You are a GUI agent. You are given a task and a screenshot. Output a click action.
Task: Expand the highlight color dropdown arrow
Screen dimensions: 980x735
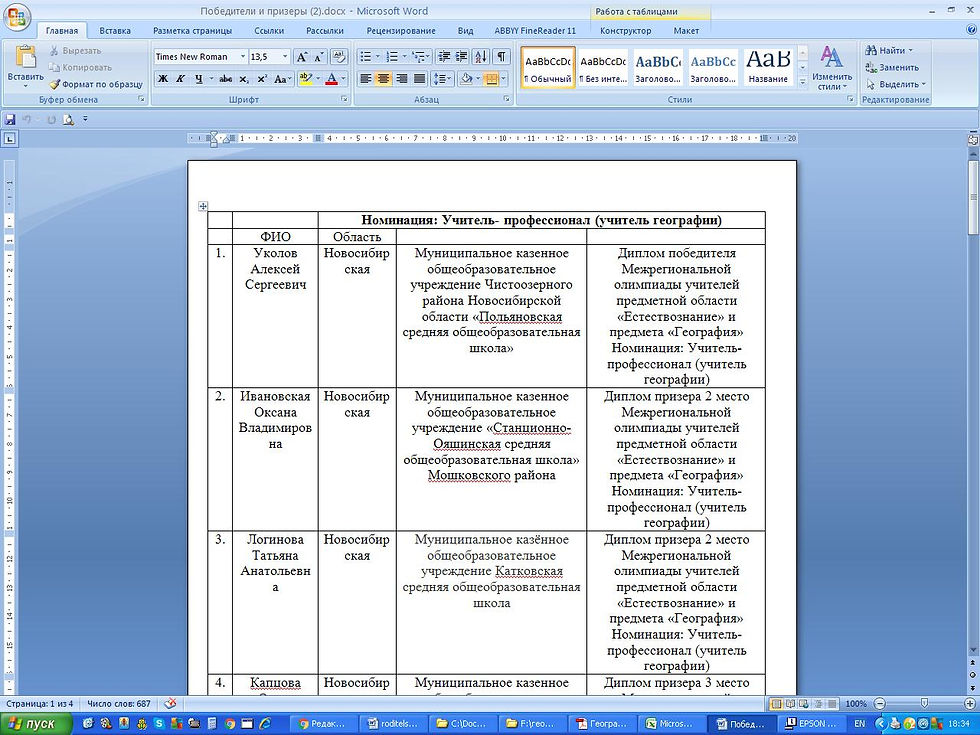[x=318, y=79]
